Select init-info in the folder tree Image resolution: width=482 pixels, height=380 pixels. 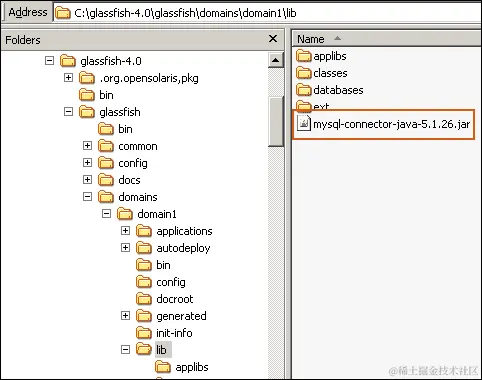pos(174,333)
